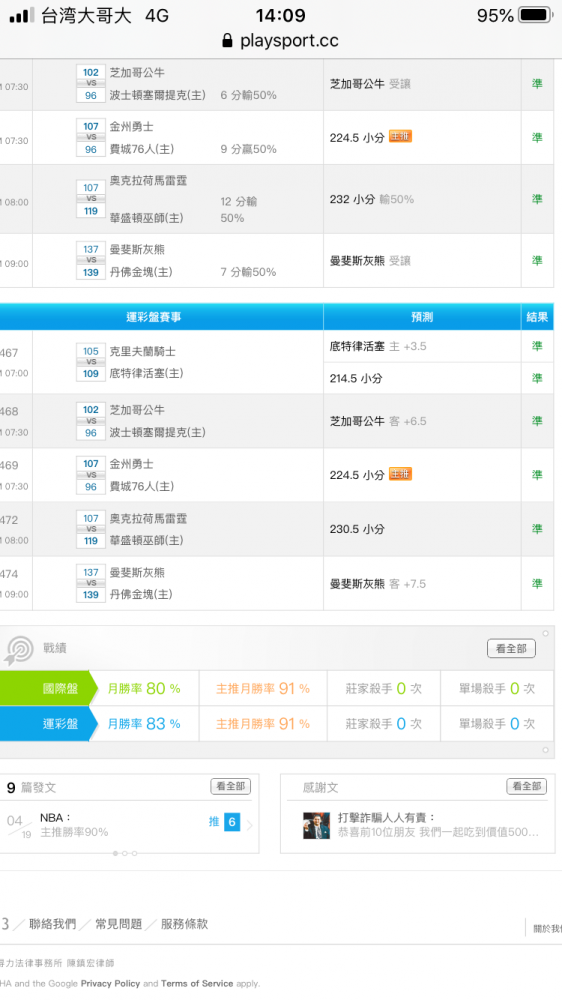Open the chevron arrow next to NBA post
562x1000 pixels.
click(249, 825)
